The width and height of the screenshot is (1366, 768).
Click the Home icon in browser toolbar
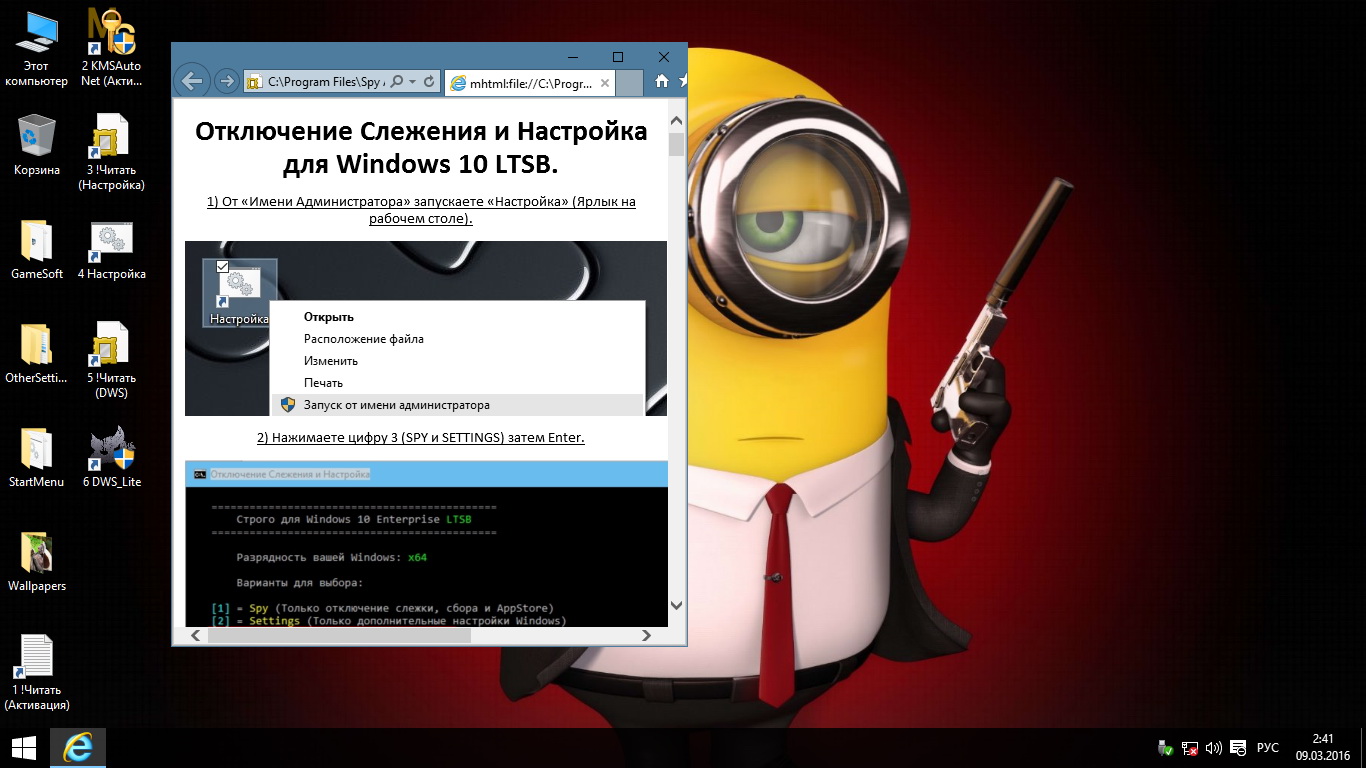pos(661,82)
